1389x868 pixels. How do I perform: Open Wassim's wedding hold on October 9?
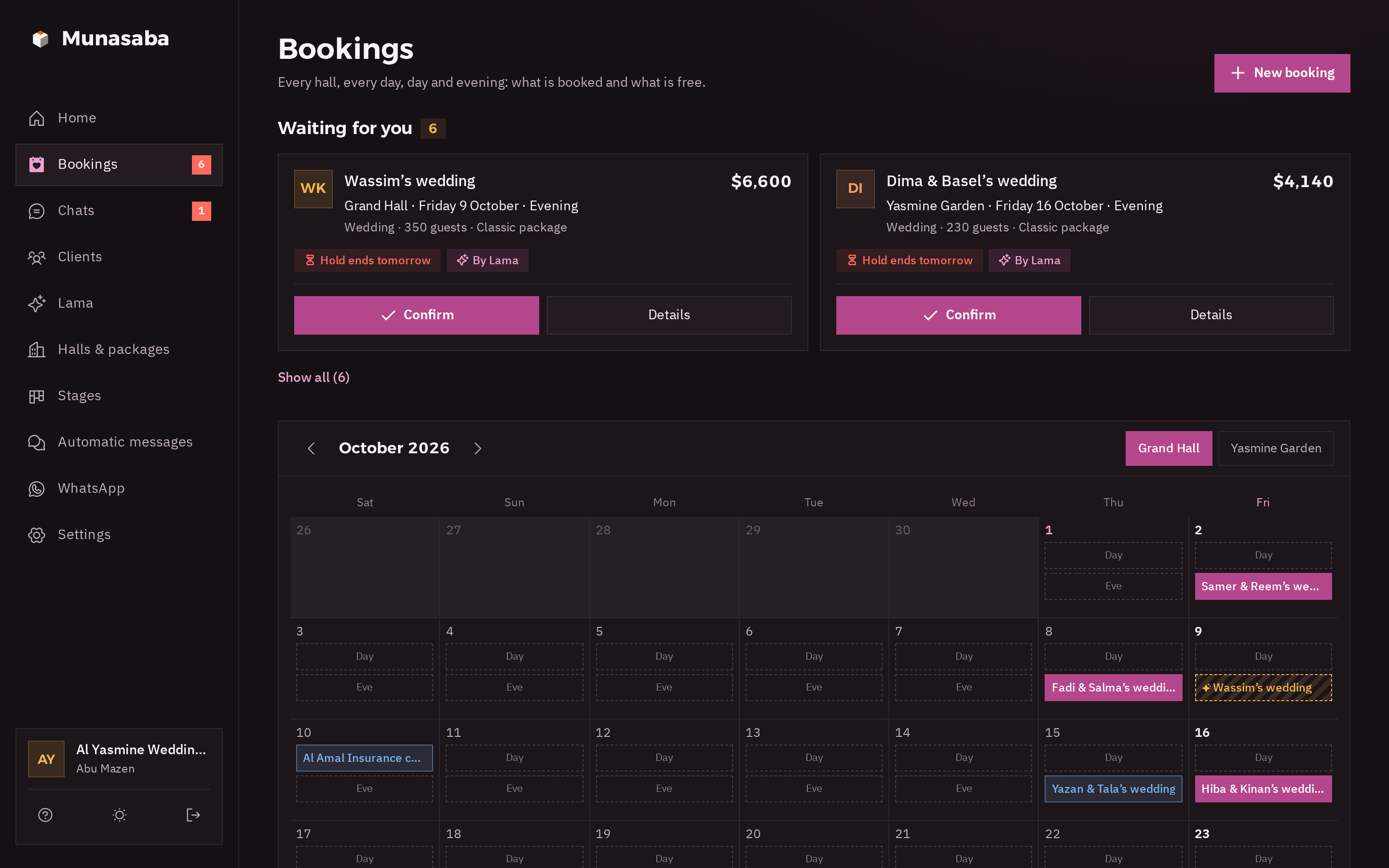coord(1263,687)
